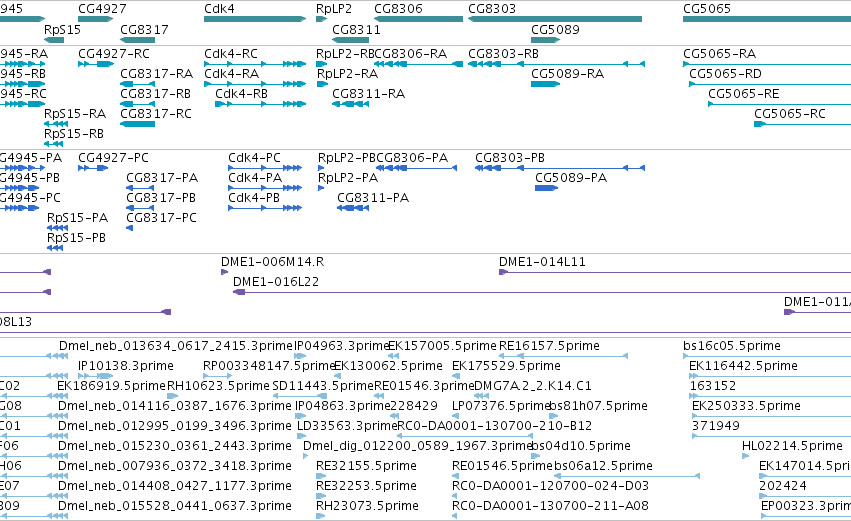Screen dimensions: 851x521
Task: Select transcript RpLP2-RA
Action: (x=347, y=74)
